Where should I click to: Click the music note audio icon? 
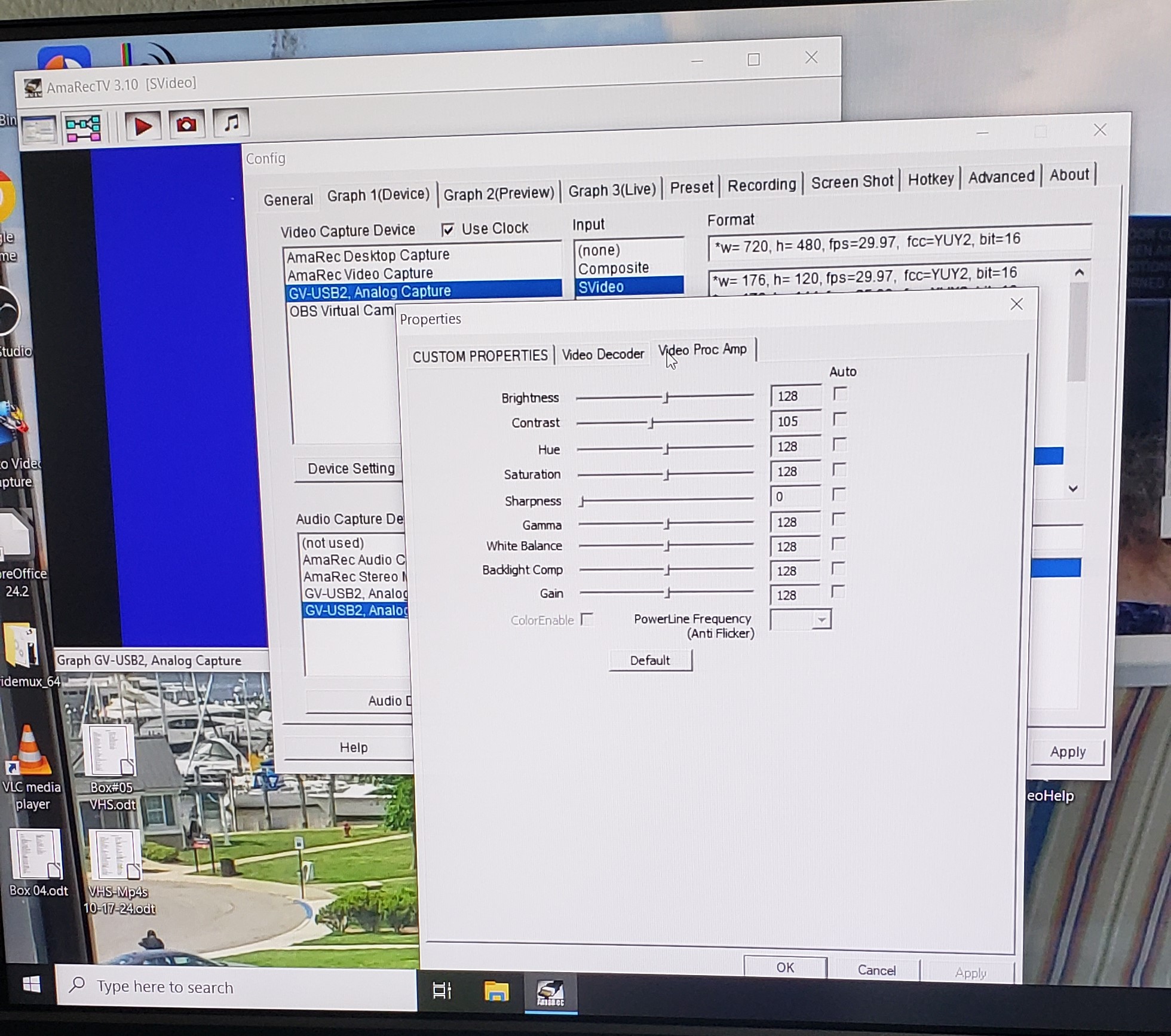tap(231, 122)
